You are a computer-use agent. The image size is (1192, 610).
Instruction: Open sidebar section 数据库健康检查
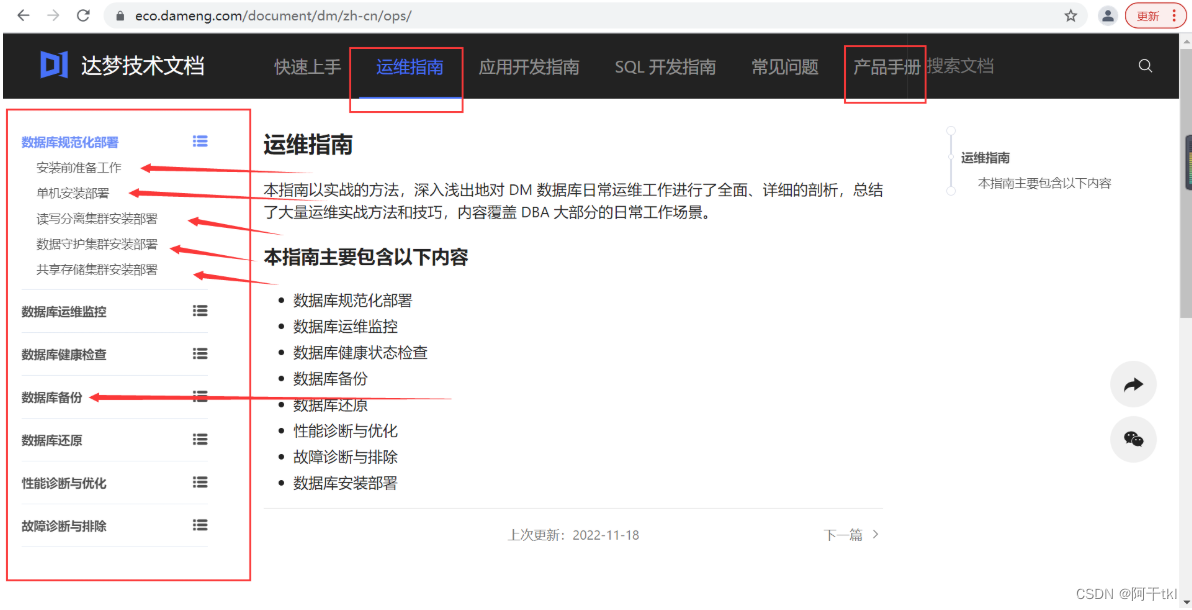tap(64, 354)
